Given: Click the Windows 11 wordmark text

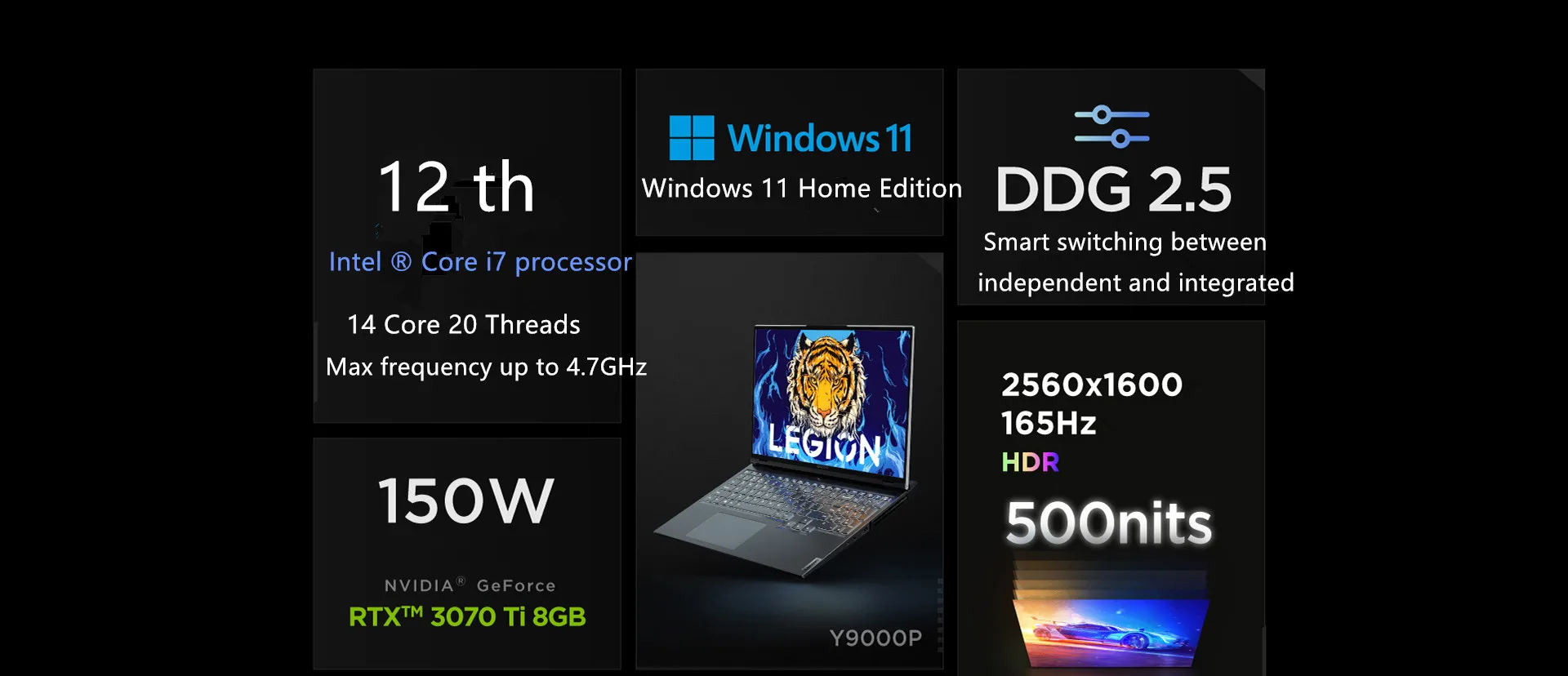Looking at the screenshot, I should click(x=819, y=138).
